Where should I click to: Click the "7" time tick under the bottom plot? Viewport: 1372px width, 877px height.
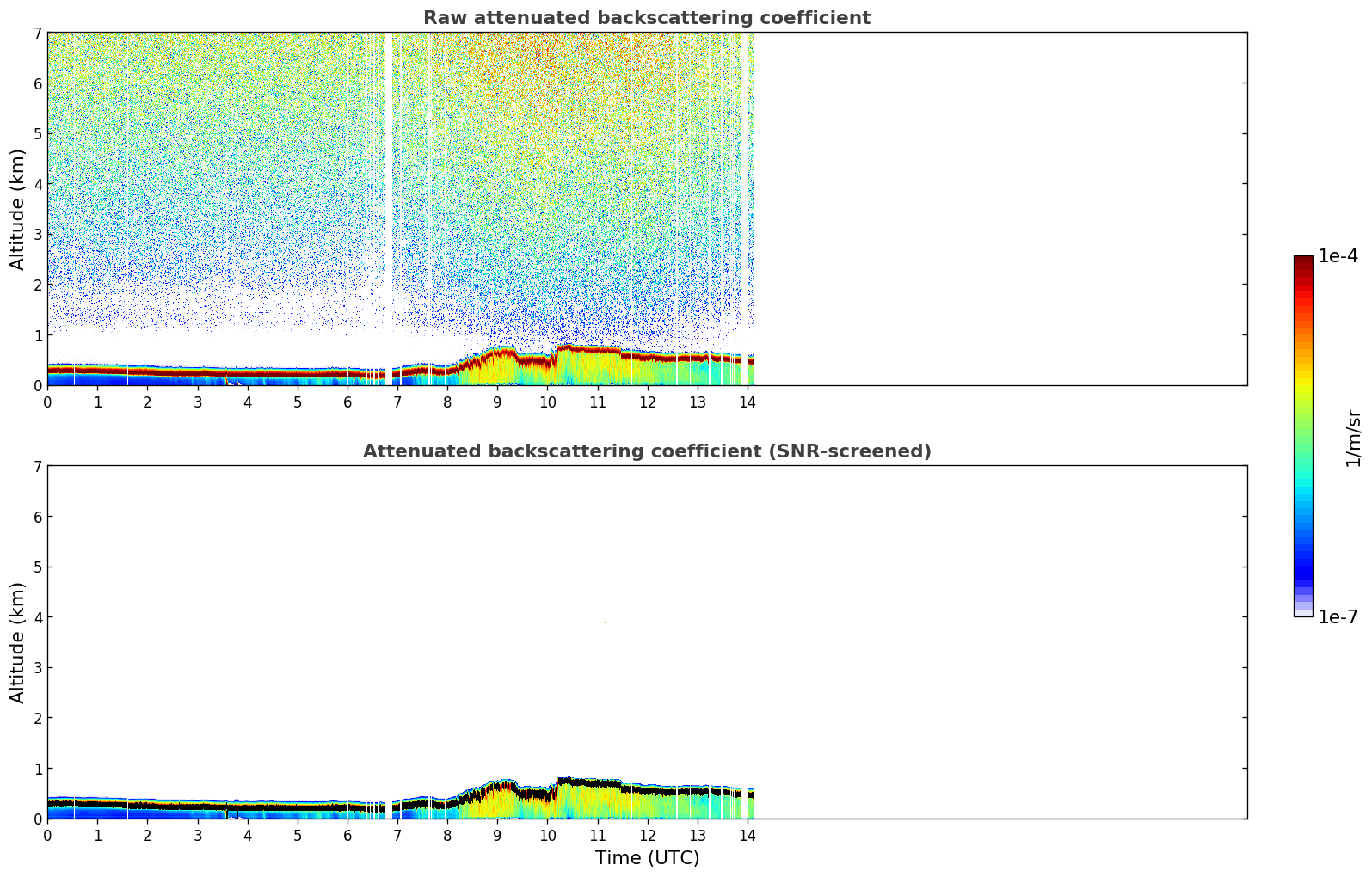(x=397, y=836)
